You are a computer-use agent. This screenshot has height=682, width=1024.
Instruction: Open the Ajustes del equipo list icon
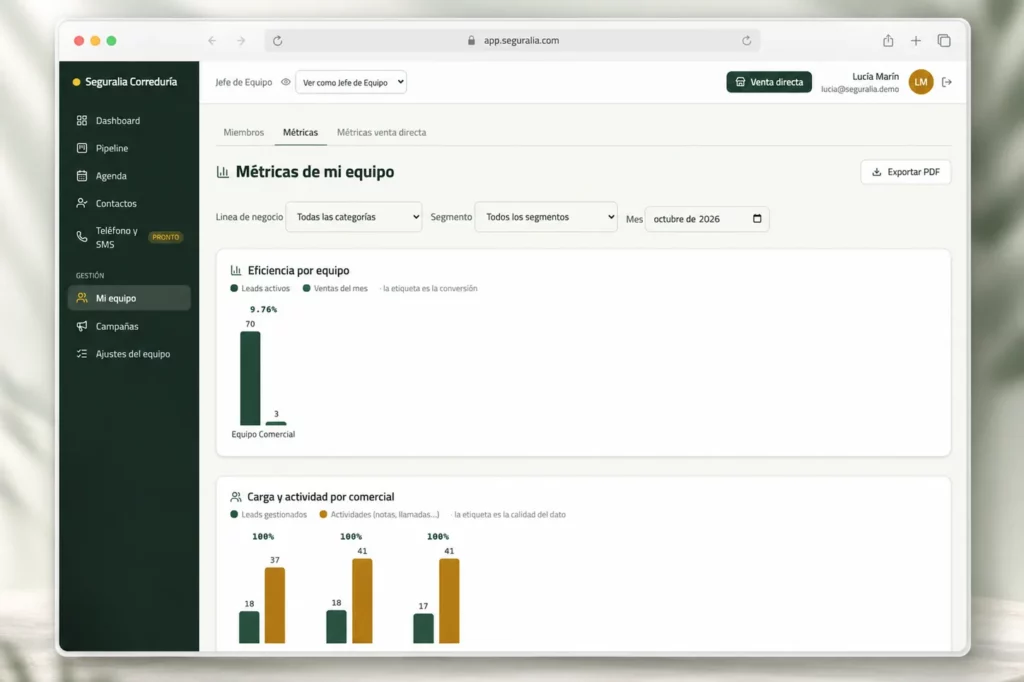82,353
